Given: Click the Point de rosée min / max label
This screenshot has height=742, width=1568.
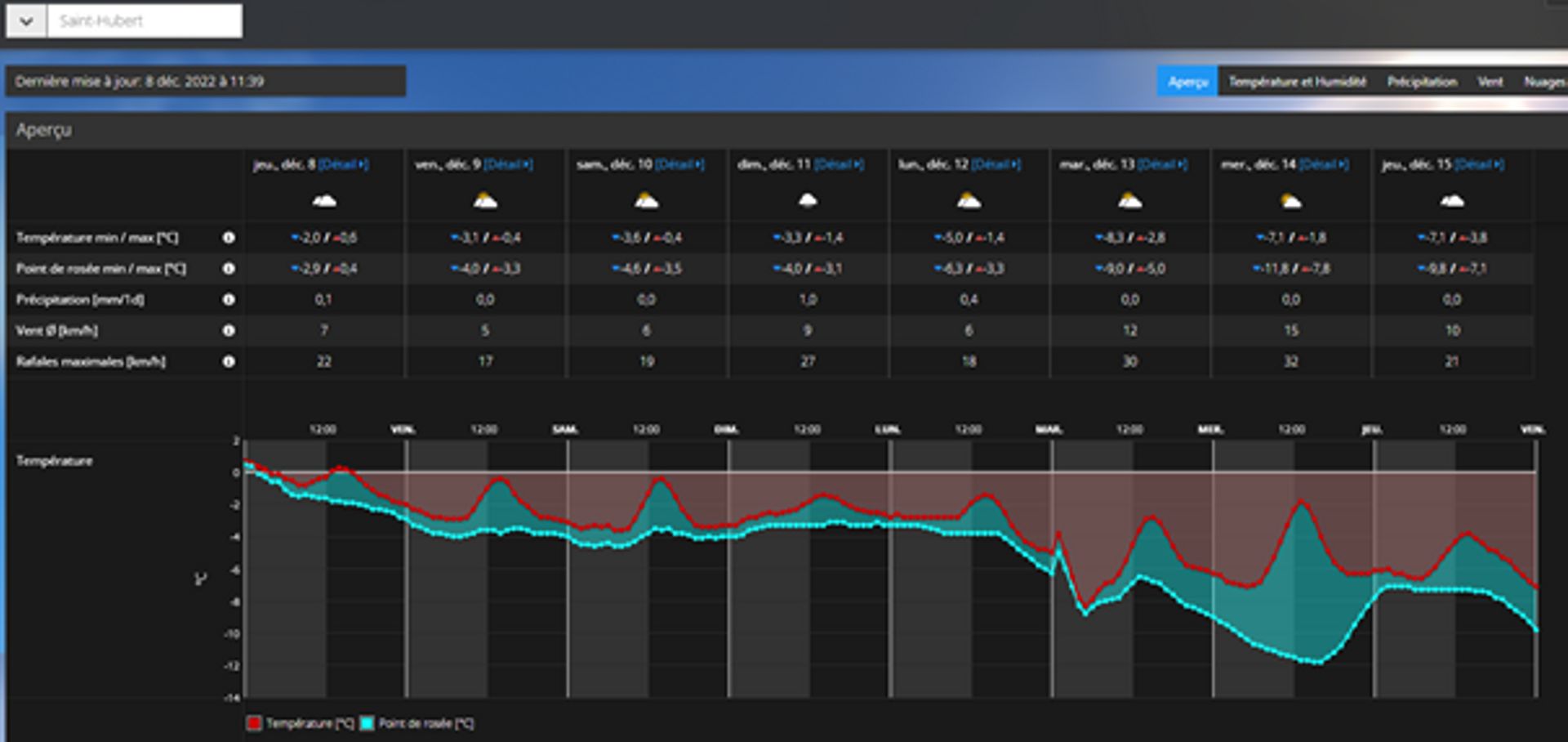Looking at the screenshot, I should click(x=101, y=269).
